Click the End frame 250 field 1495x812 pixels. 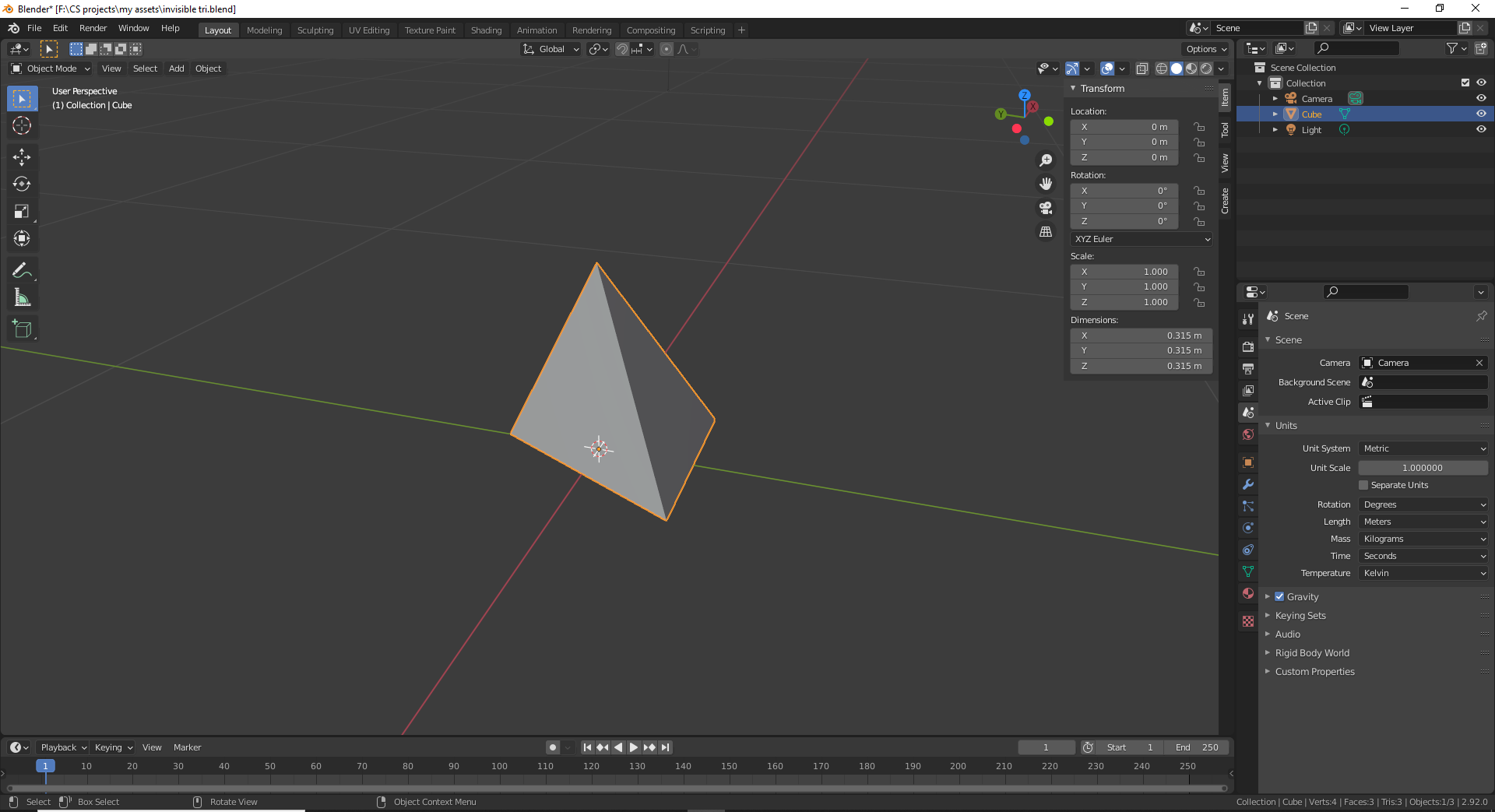click(1197, 747)
